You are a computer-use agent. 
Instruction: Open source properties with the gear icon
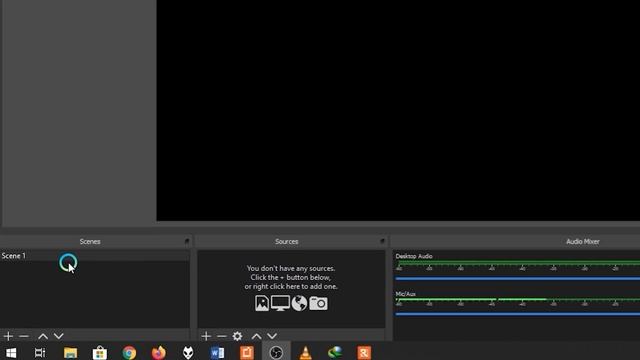[237, 336]
